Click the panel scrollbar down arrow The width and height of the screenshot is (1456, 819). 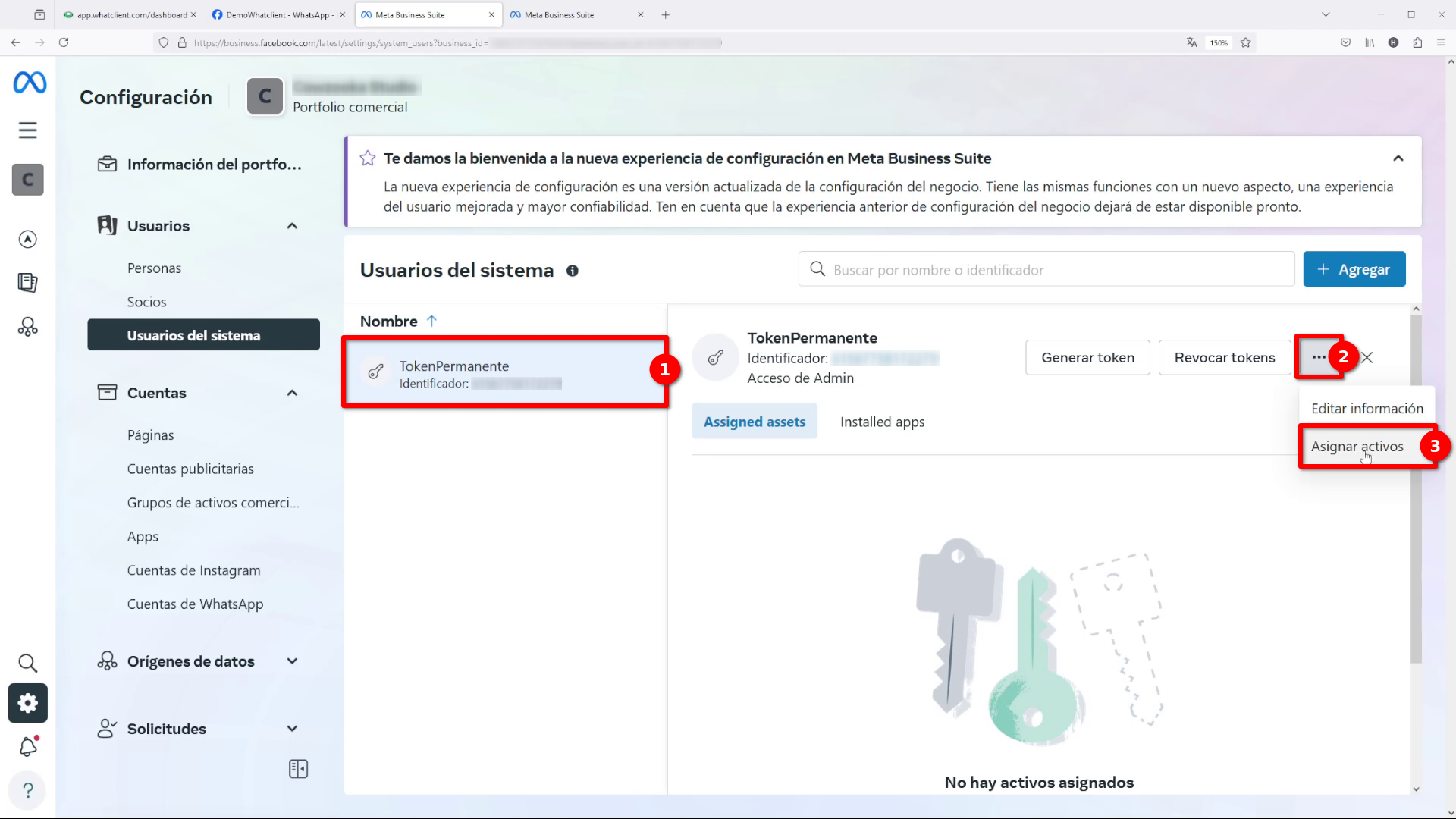(x=1416, y=789)
